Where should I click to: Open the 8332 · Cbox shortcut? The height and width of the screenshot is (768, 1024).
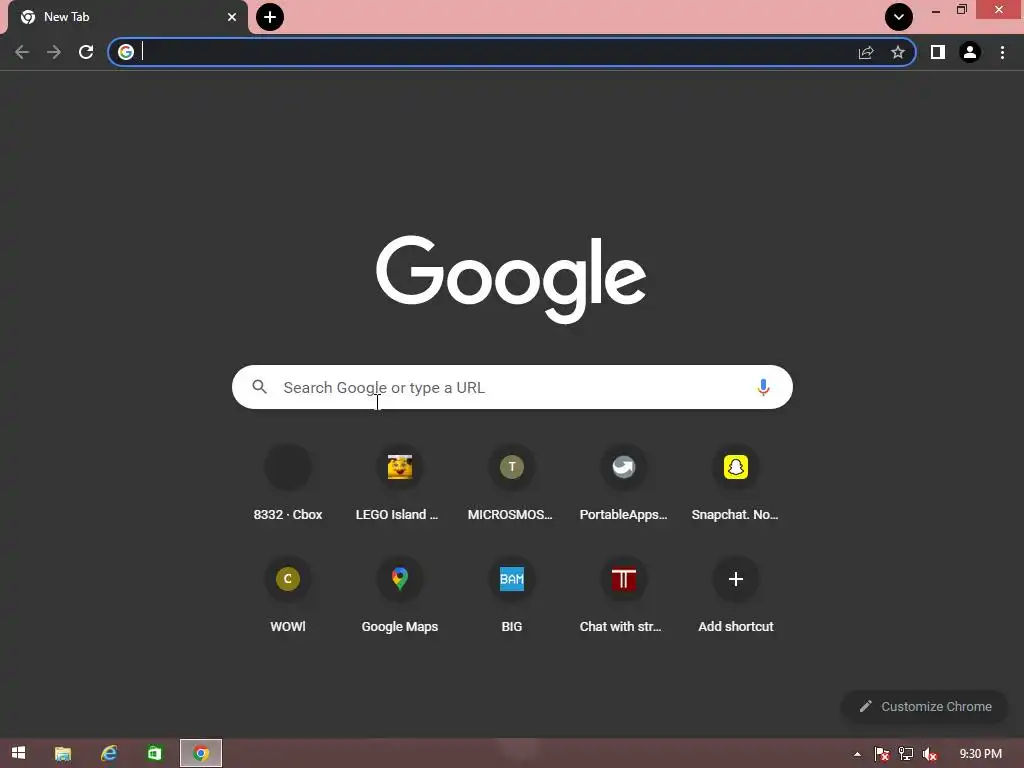(288, 483)
